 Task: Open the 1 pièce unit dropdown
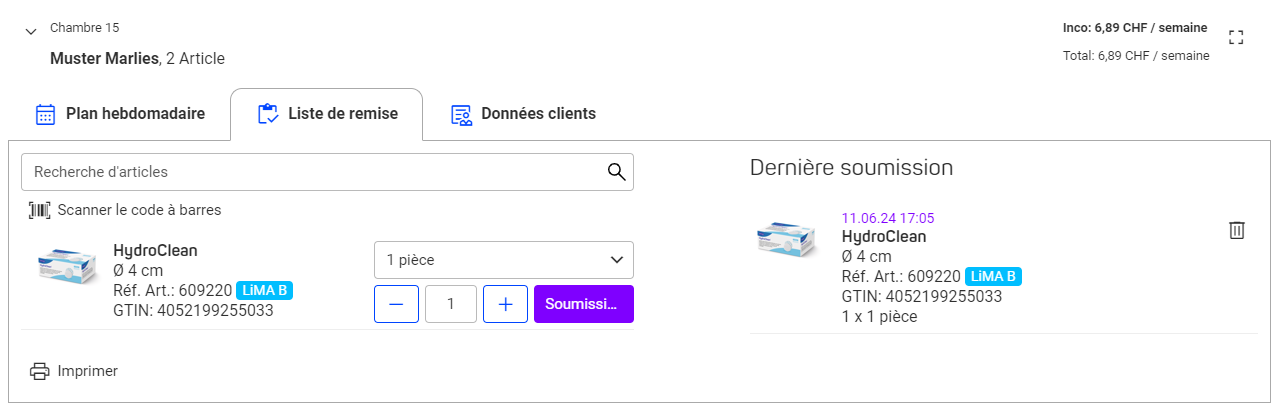click(504, 260)
